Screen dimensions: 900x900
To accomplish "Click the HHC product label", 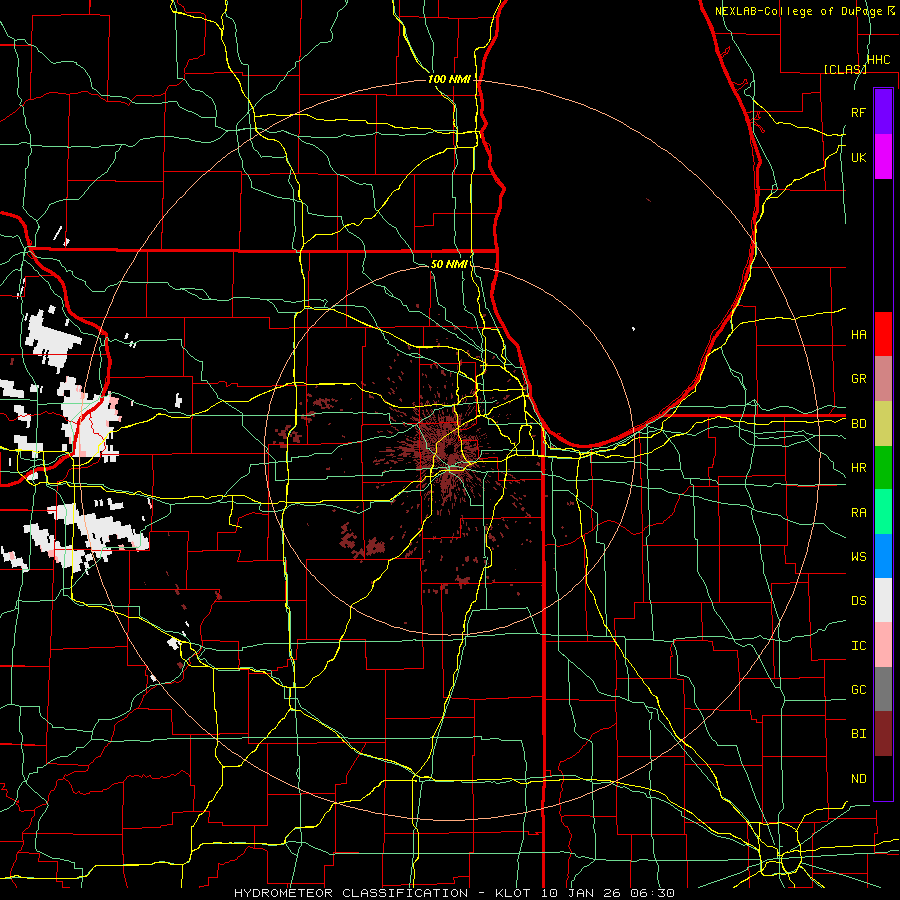I will (x=878, y=60).
